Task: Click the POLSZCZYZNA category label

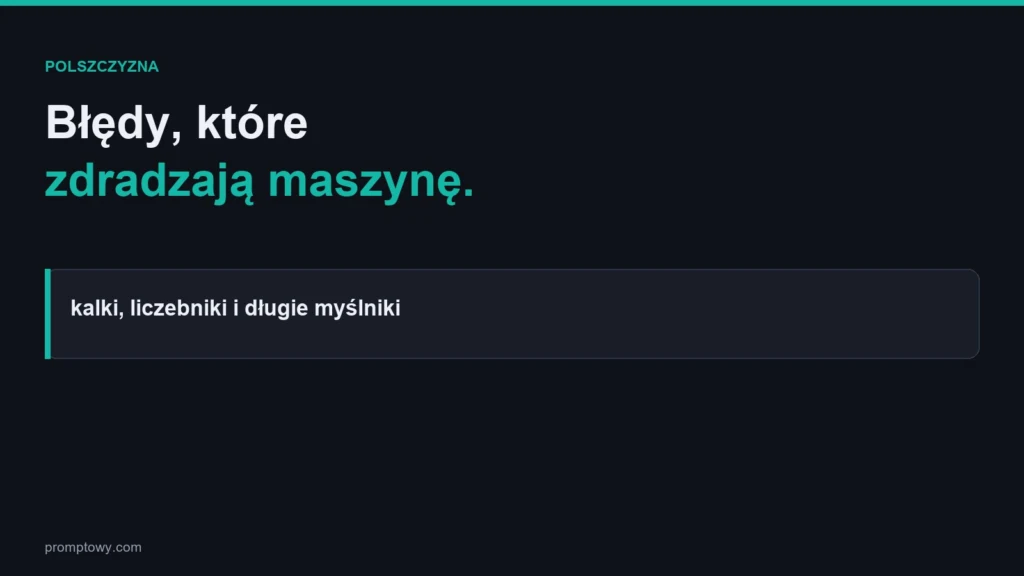Action: pos(101,67)
